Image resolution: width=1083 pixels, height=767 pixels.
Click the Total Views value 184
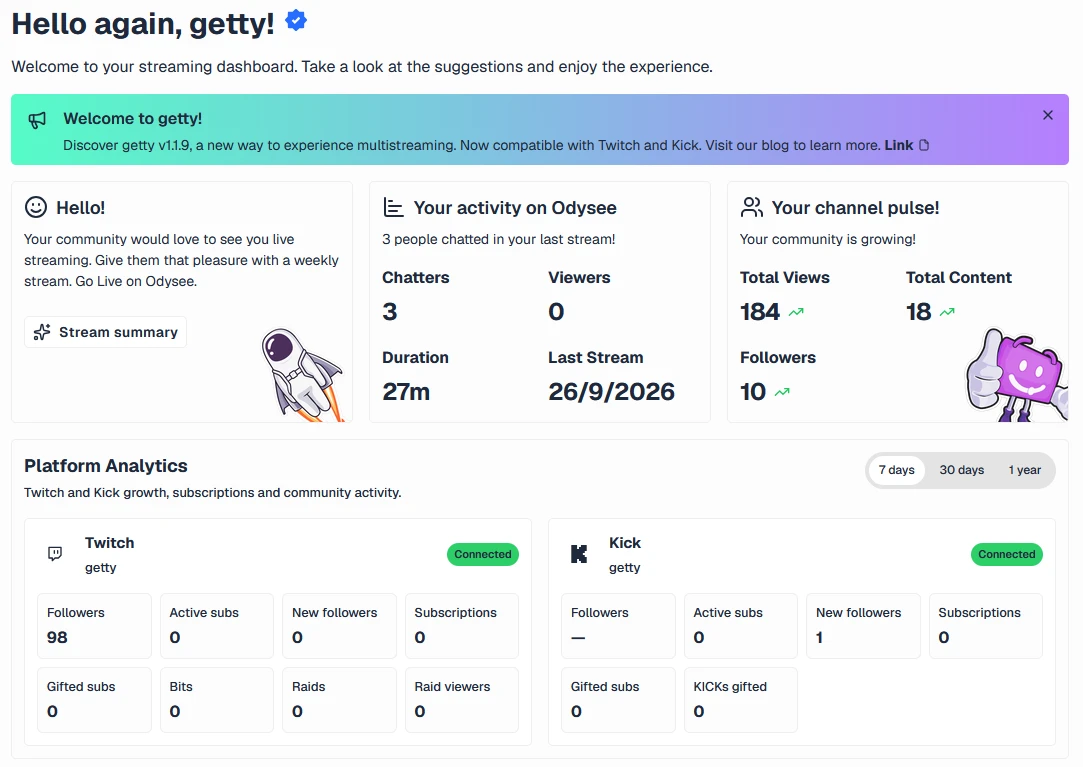(x=760, y=312)
